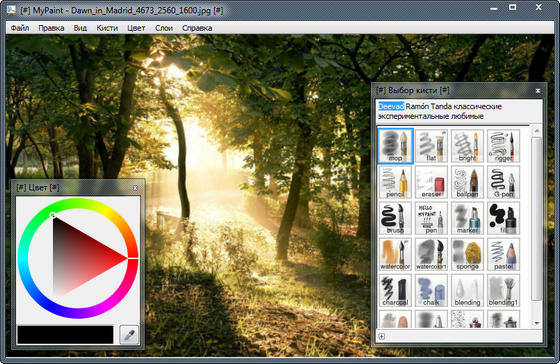This screenshot has width=560, height=364.
Task: Select the mop brush
Action: point(395,146)
